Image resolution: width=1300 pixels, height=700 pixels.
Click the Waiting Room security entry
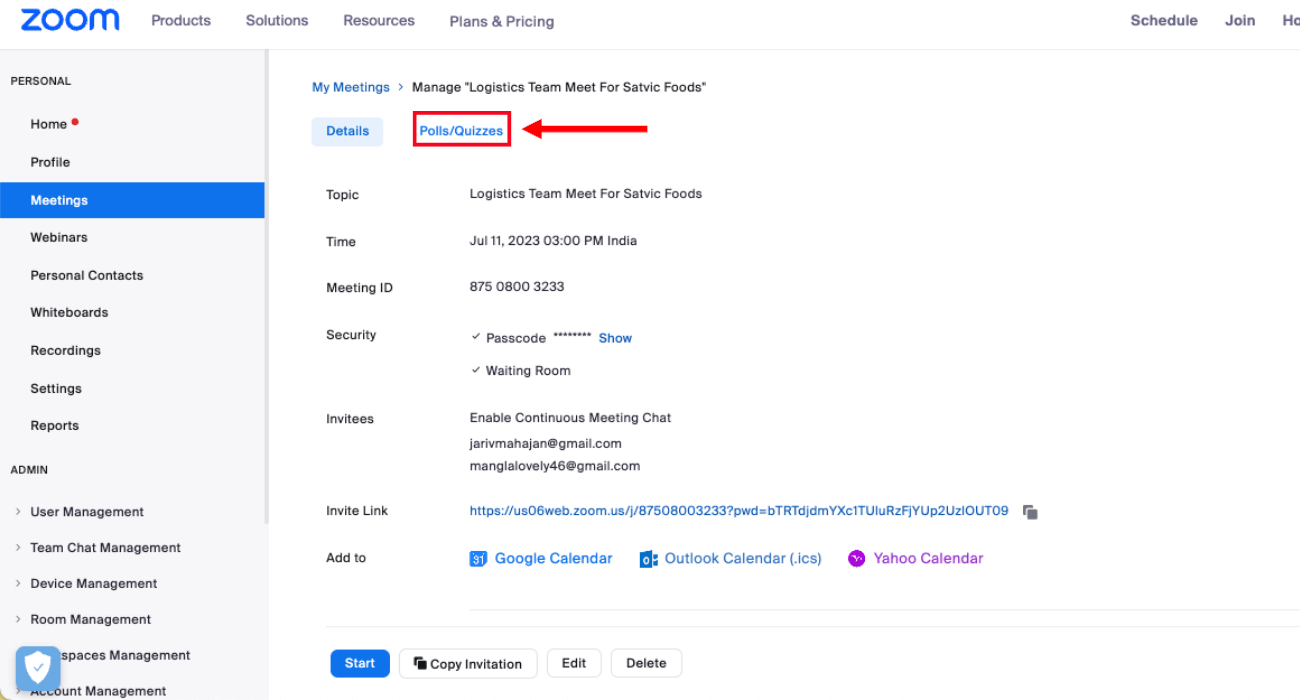coord(528,371)
